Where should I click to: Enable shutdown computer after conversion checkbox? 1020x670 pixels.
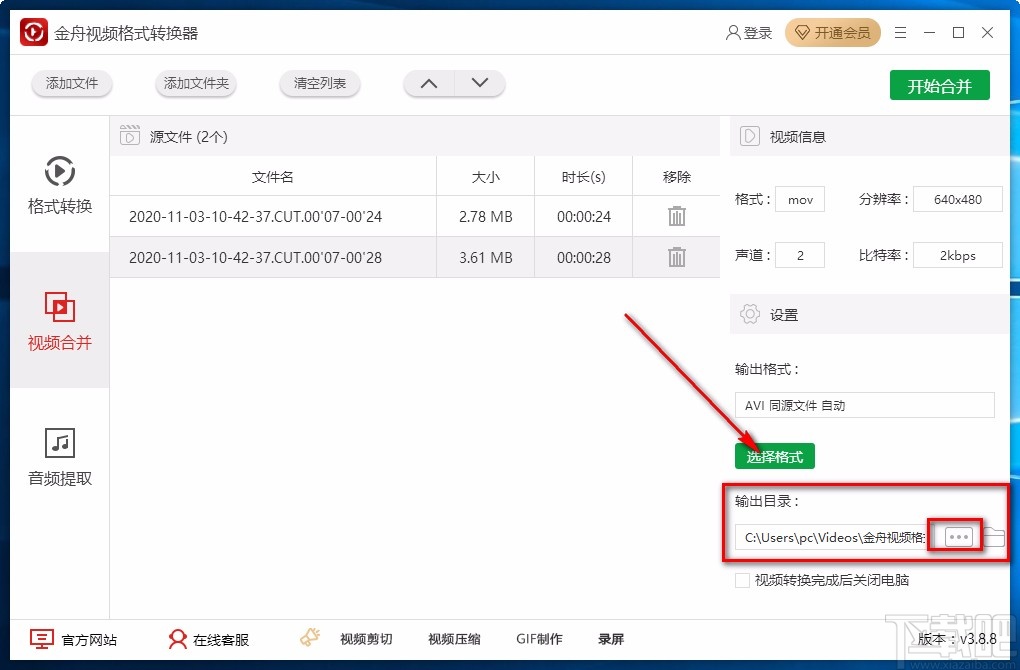pyautogui.click(x=743, y=580)
